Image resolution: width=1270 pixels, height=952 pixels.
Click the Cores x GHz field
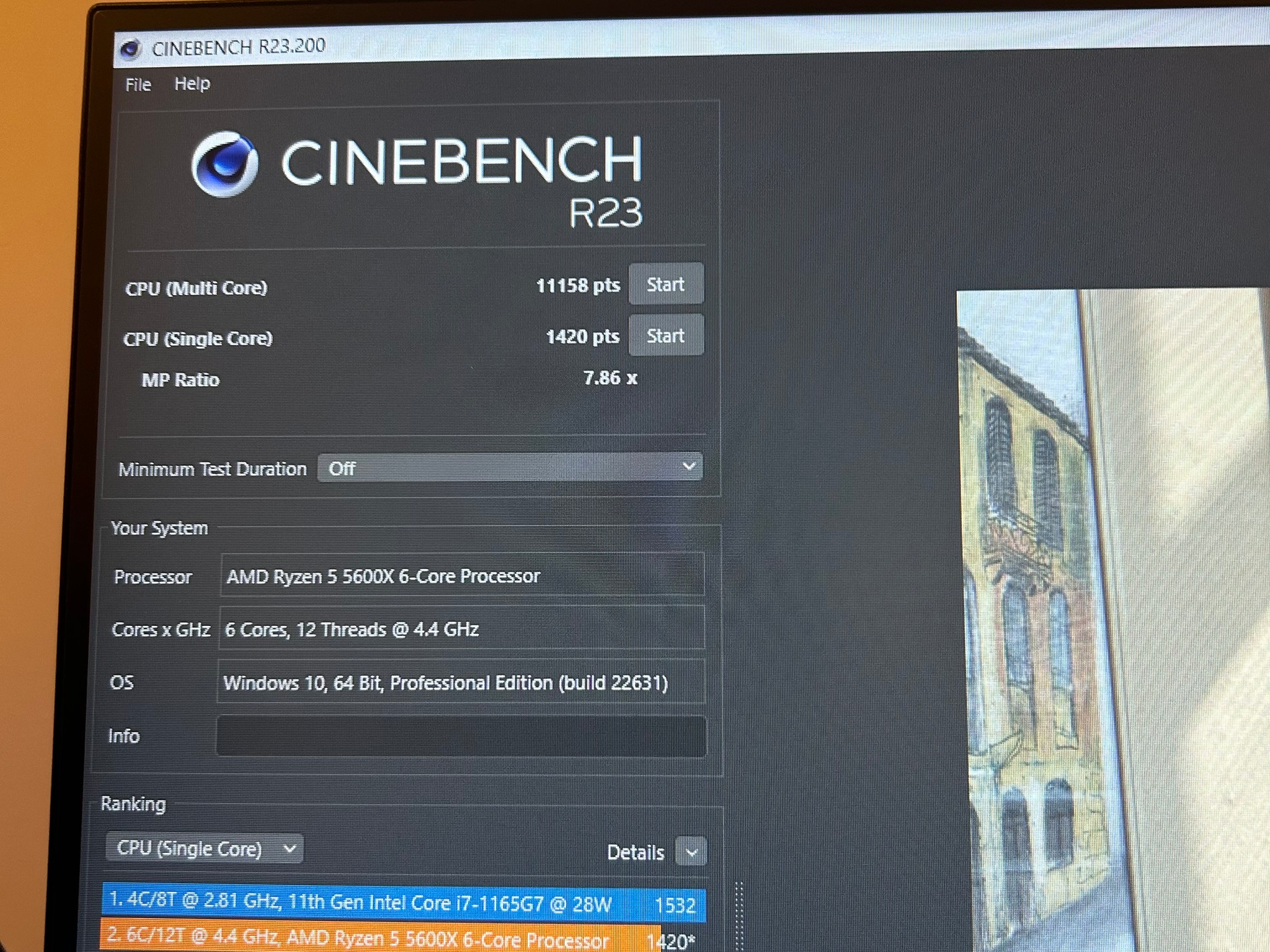pos(461,628)
